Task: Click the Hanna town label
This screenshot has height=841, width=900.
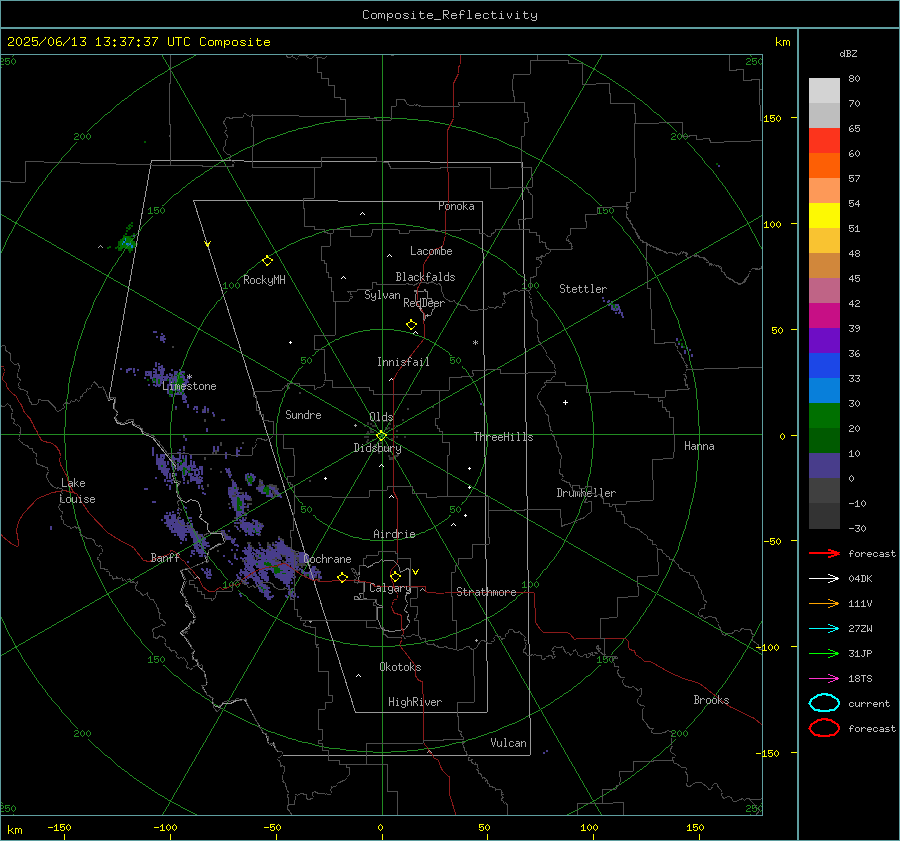Action: click(x=699, y=446)
